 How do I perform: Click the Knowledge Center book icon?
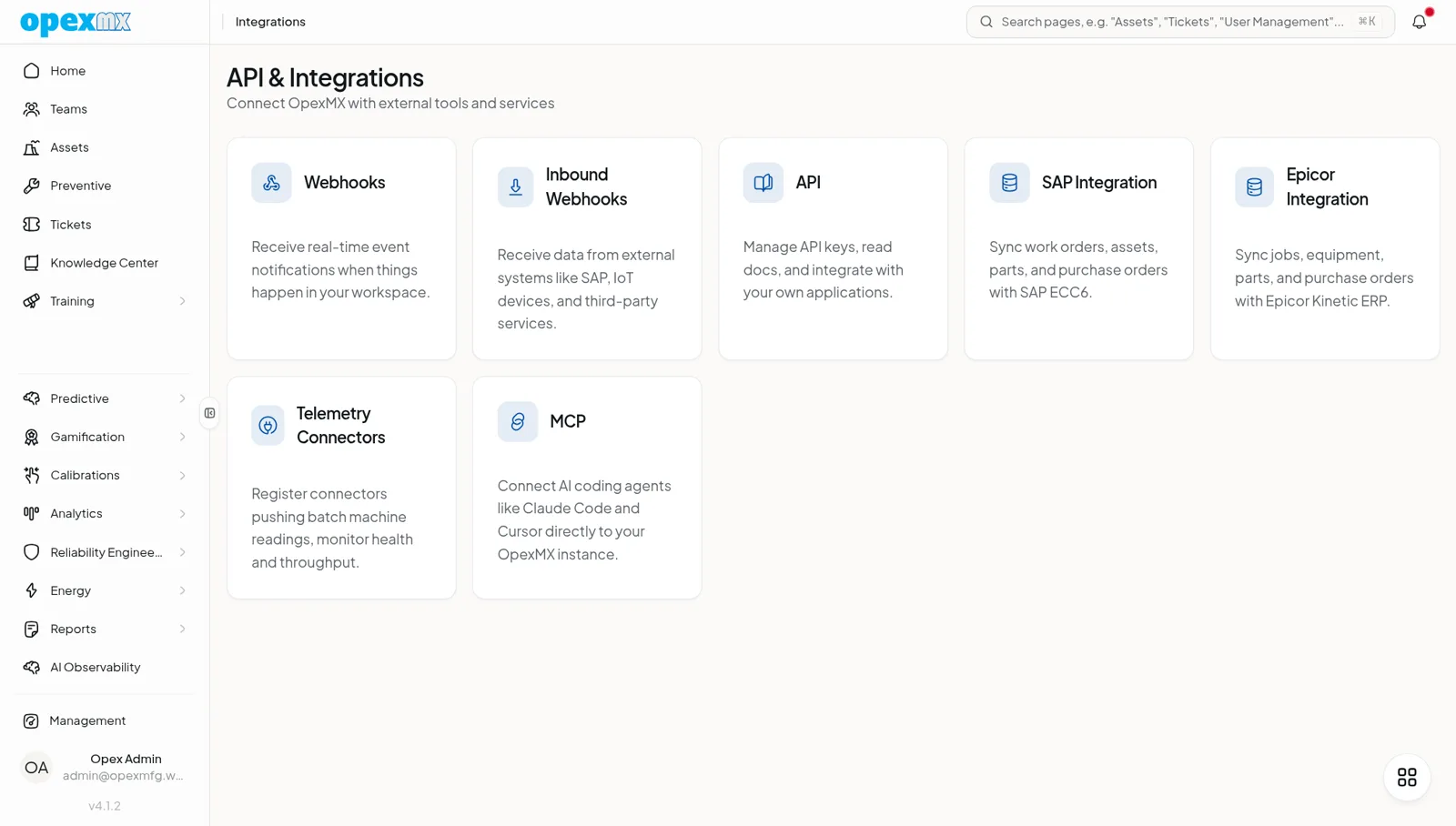pos(32,263)
